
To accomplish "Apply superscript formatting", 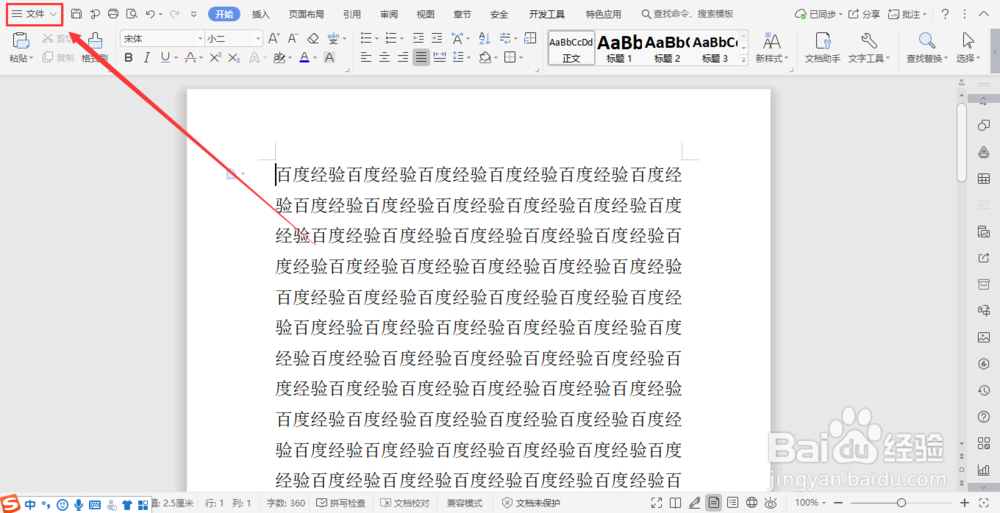I will [216, 57].
